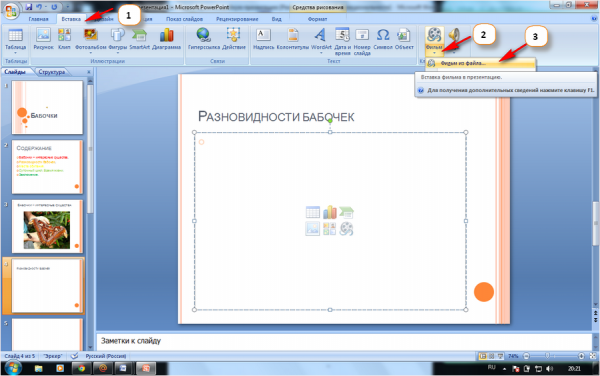Insert a text box with the Надпись icon
The image size is (600, 376).
(264, 35)
